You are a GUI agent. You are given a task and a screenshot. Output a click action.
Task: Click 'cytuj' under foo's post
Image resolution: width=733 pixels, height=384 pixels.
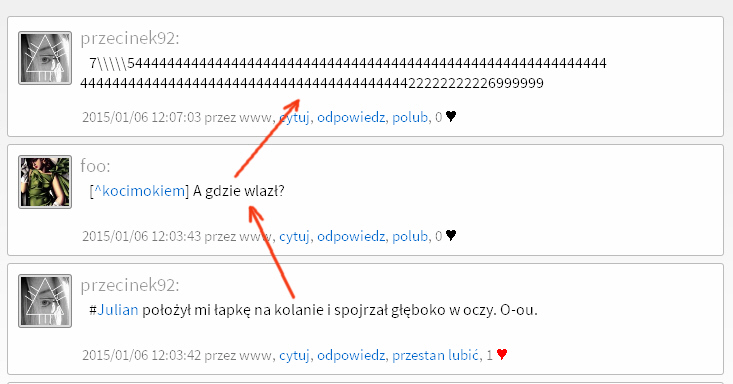pyautogui.click(x=294, y=236)
